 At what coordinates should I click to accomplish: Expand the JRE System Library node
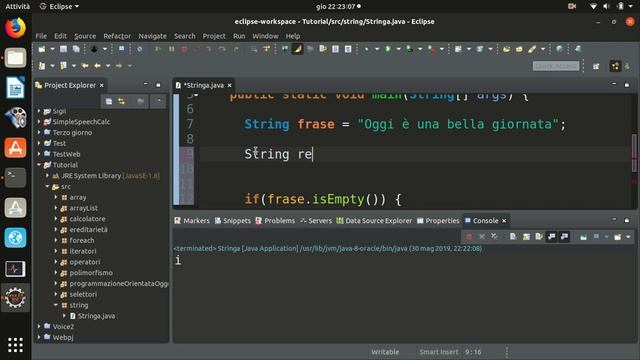click(47, 176)
